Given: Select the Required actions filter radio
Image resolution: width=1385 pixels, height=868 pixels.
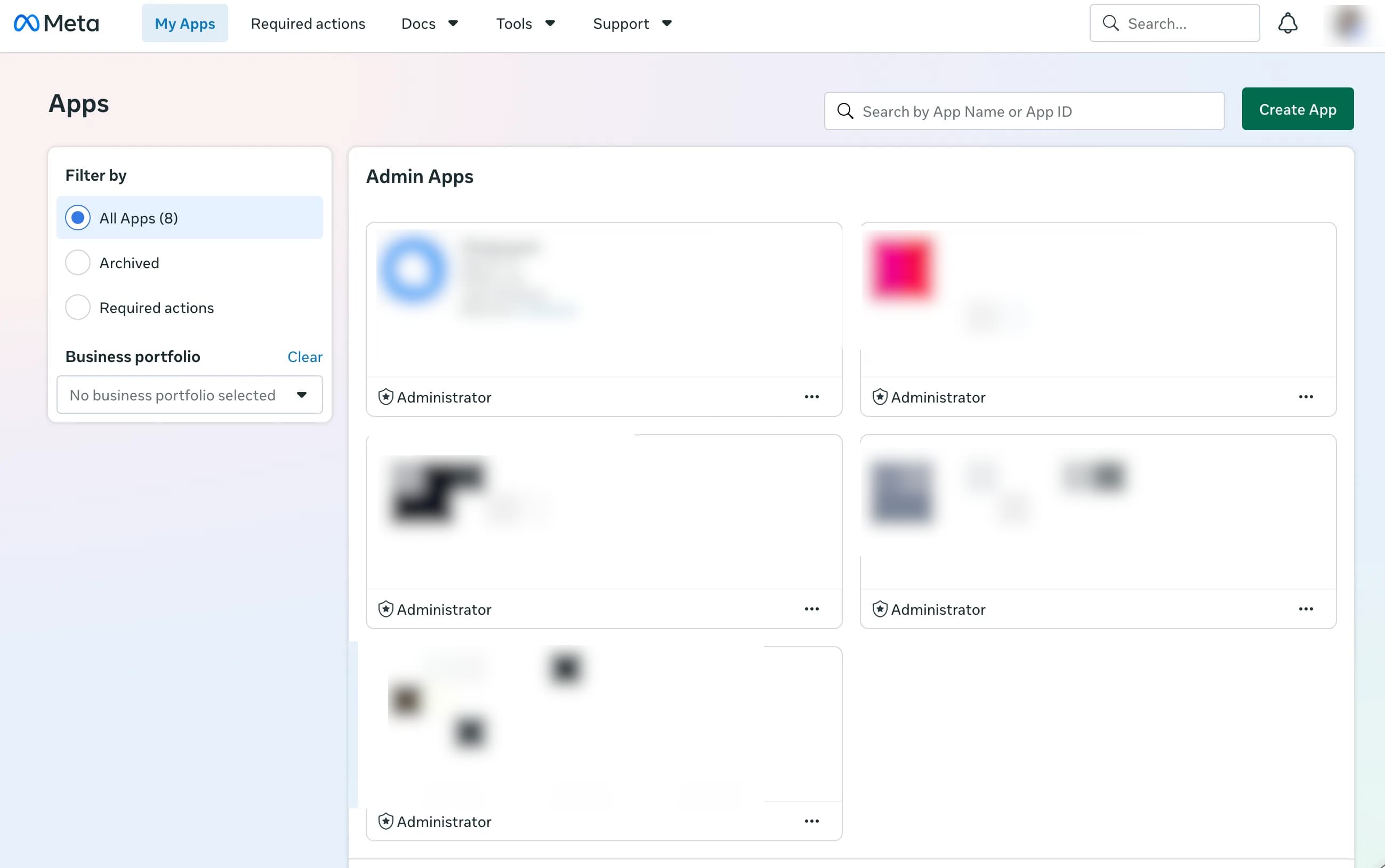Looking at the screenshot, I should (77, 308).
